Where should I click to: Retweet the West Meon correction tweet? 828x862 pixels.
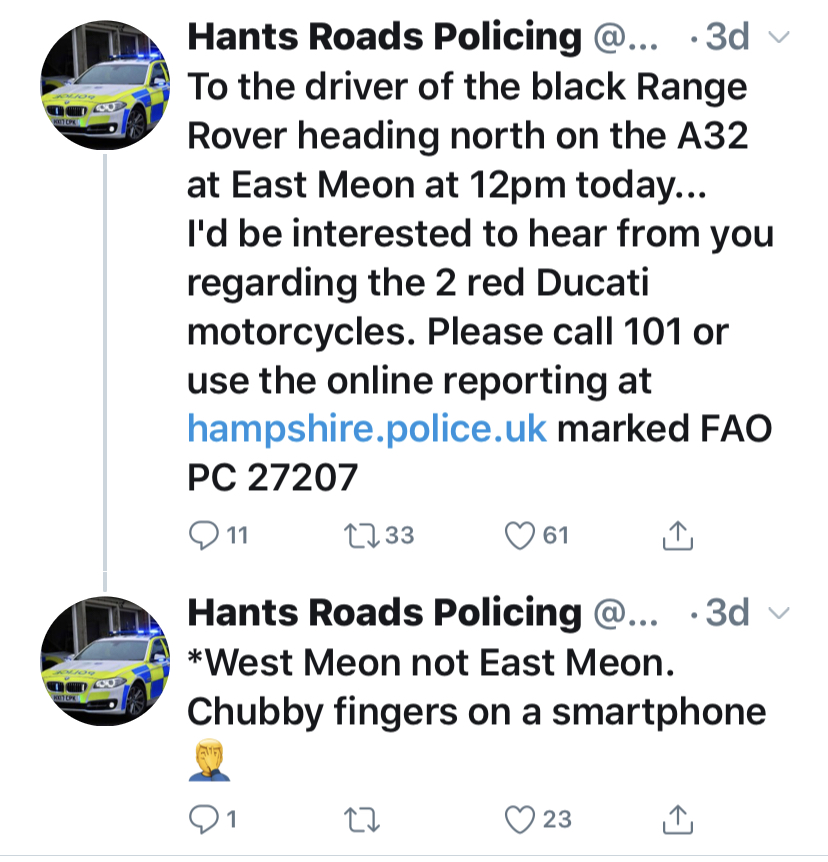coord(361,820)
